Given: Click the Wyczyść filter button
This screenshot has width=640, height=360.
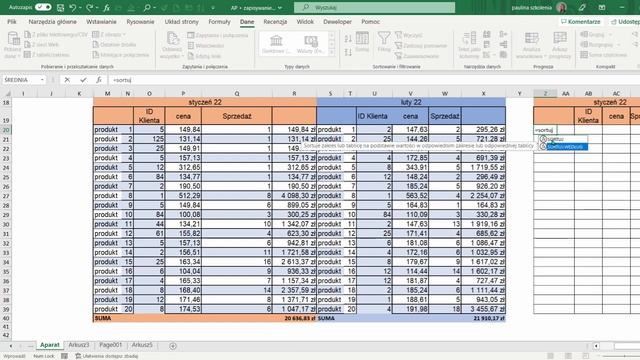Looking at the screenshot, I should [x=409, y=35].
